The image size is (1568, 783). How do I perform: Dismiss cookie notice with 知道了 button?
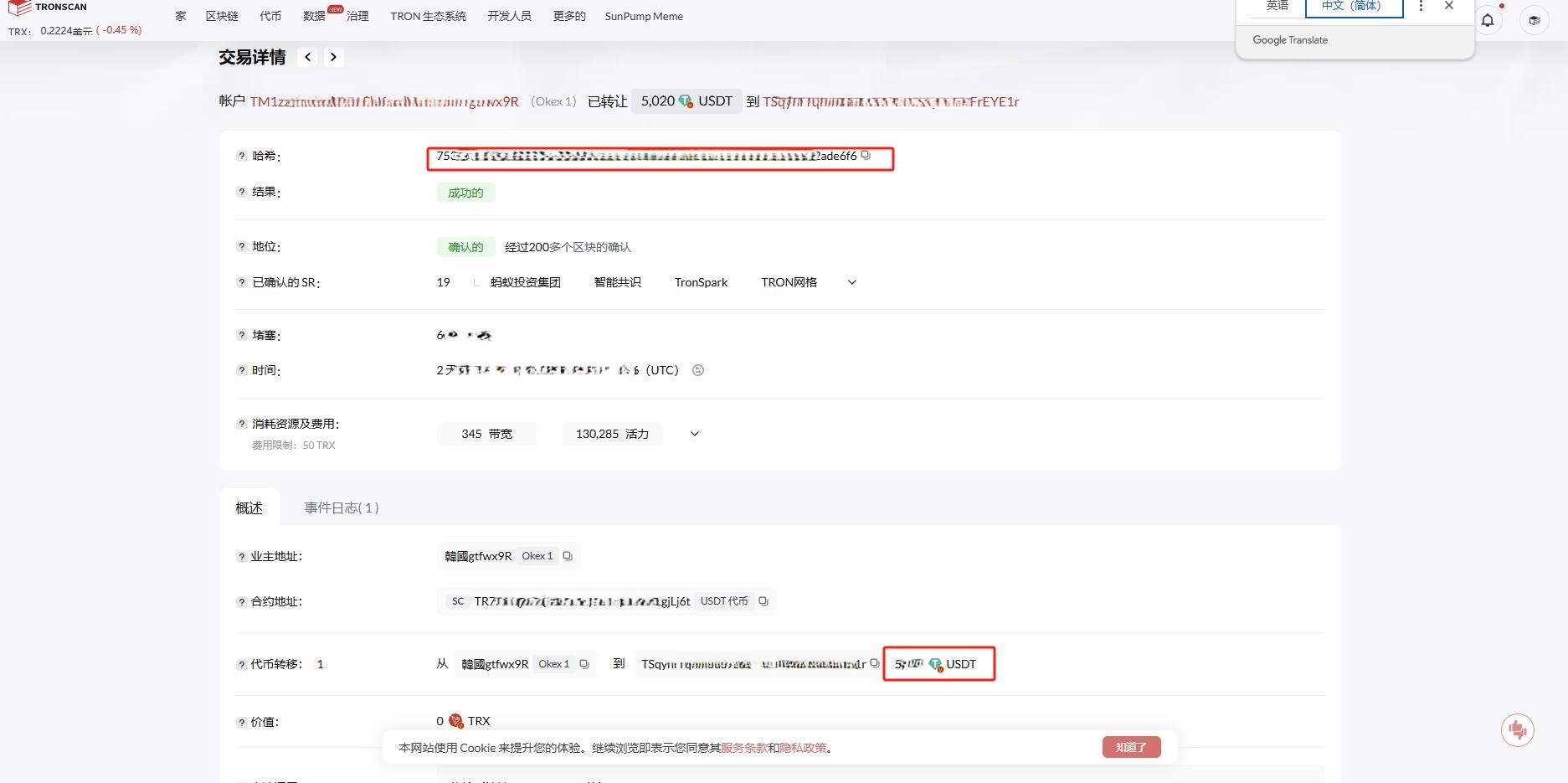pyautogui.click(x=1131, y=746)
